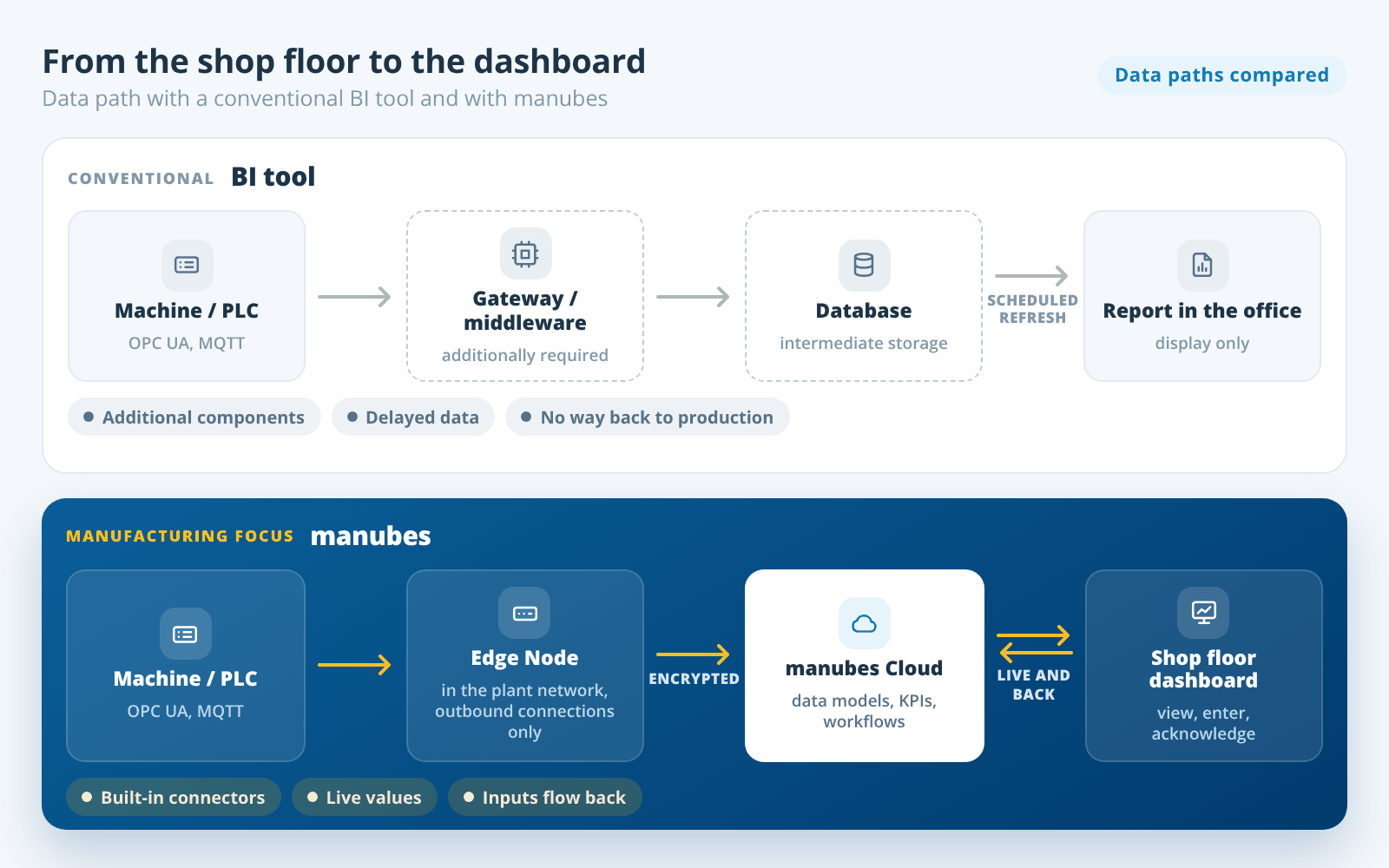Click the Database cylinder icon
The width and height of the screenshot is (1389, 868).
(864, 265)
